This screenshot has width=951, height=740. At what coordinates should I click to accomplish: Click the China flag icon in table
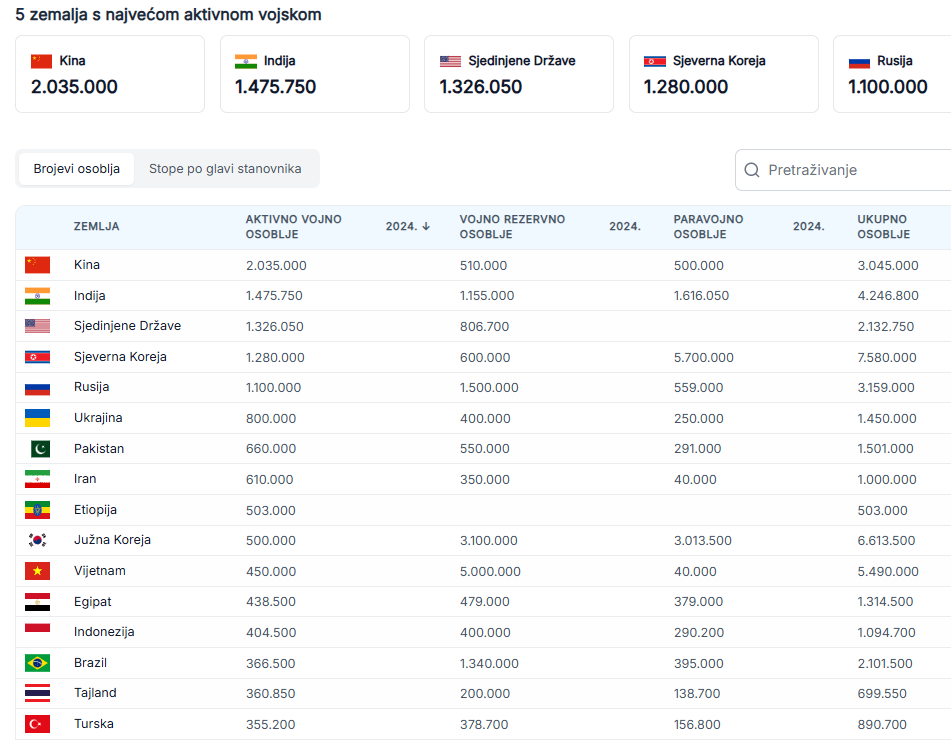37,265
